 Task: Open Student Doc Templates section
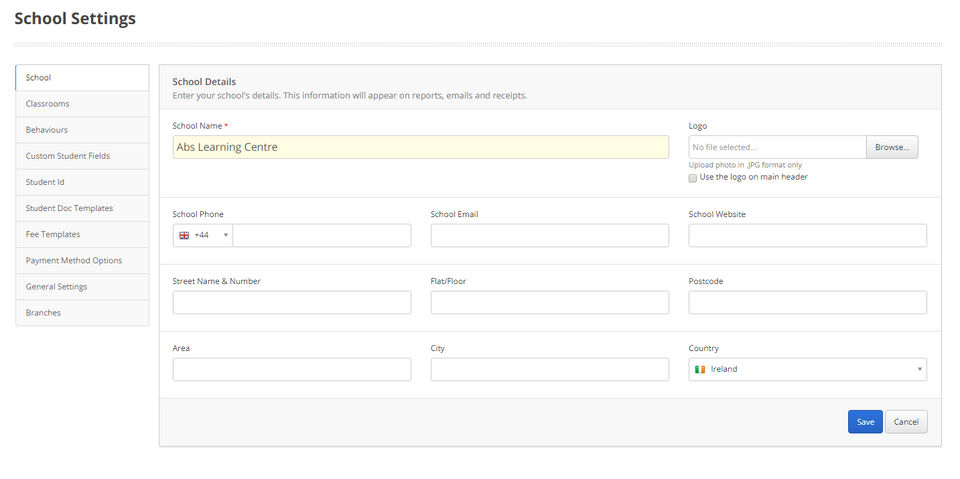82,208
